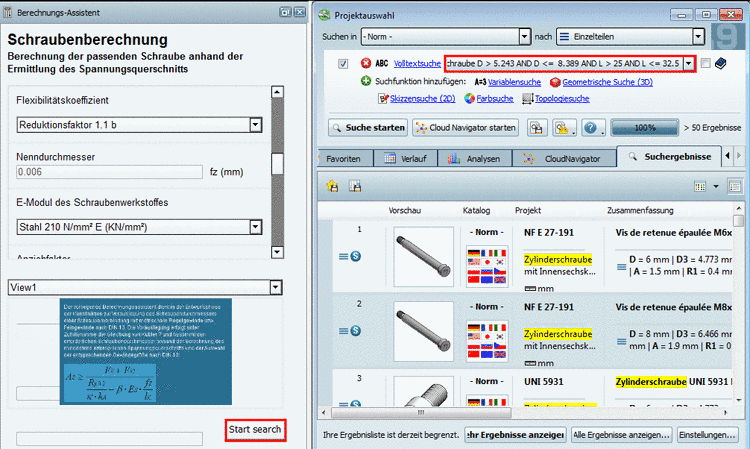This screenshot has width=750, height=449.
Task: Open the Flexibilitätskoeffizient Reduktionsfaktor dropdown
Action: pyautogui.click(x=255, y=125)
